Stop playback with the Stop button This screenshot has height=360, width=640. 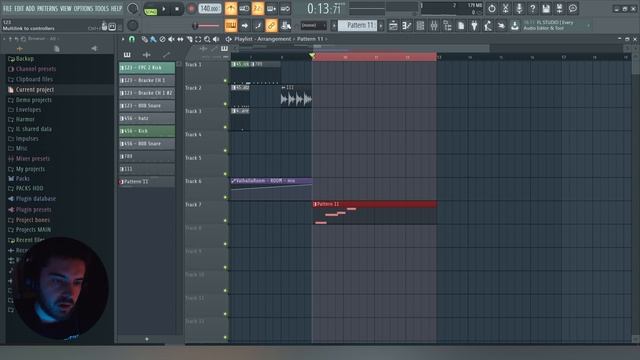pyautogui.click(x=177, y=9)
